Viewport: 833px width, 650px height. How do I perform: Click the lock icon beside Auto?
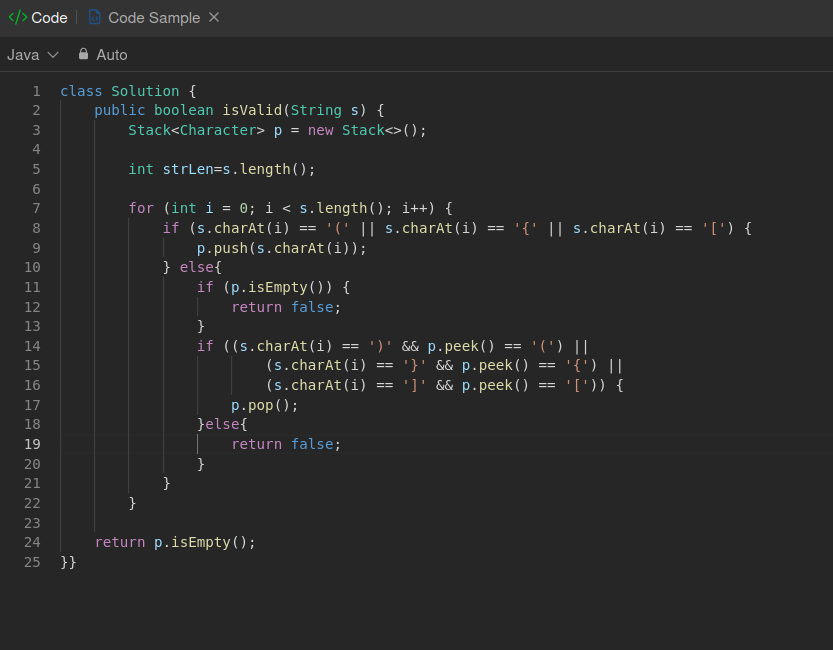[x=83, y=54]
